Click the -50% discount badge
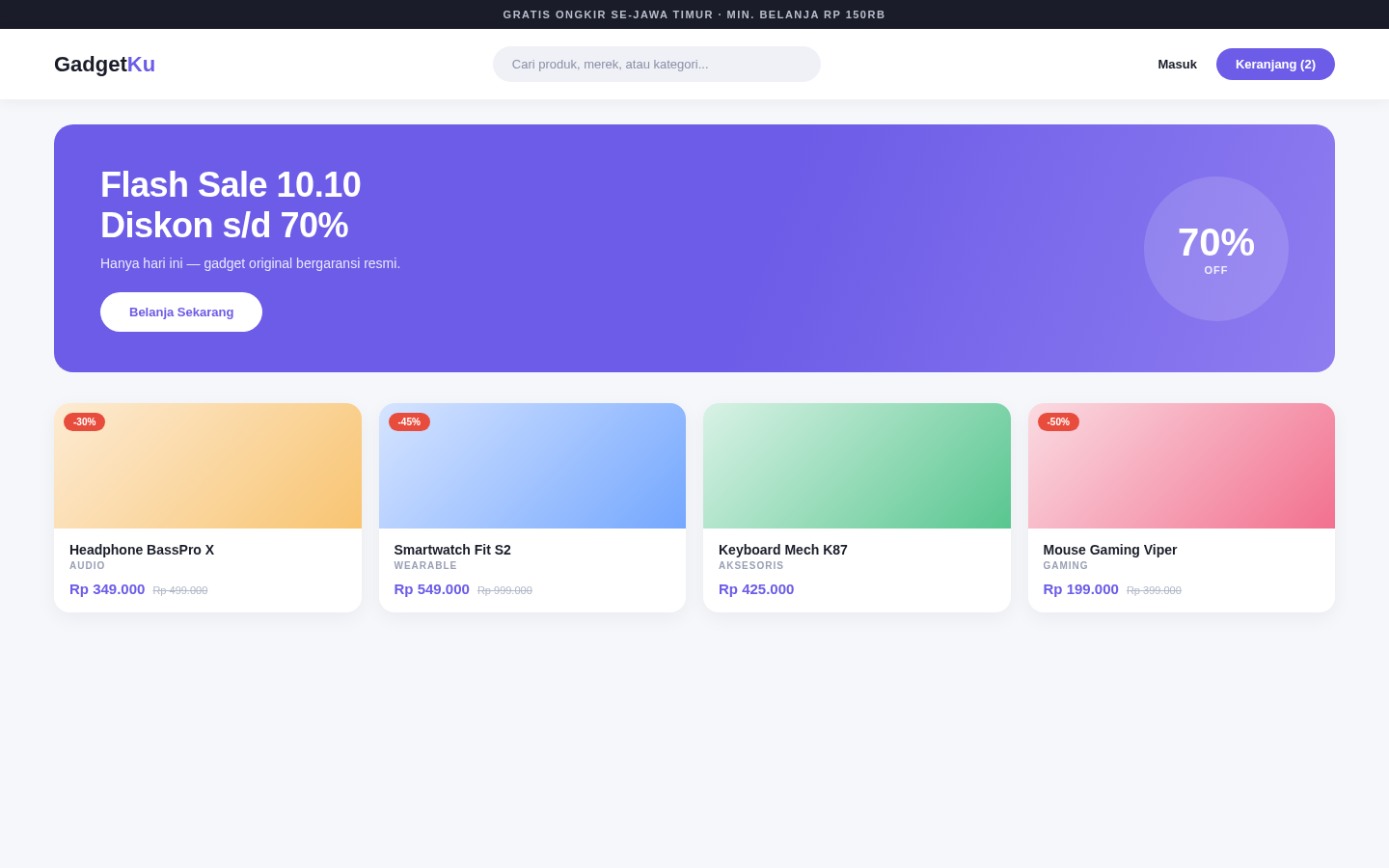The image size is (1389, 868). coord(1058,422)
